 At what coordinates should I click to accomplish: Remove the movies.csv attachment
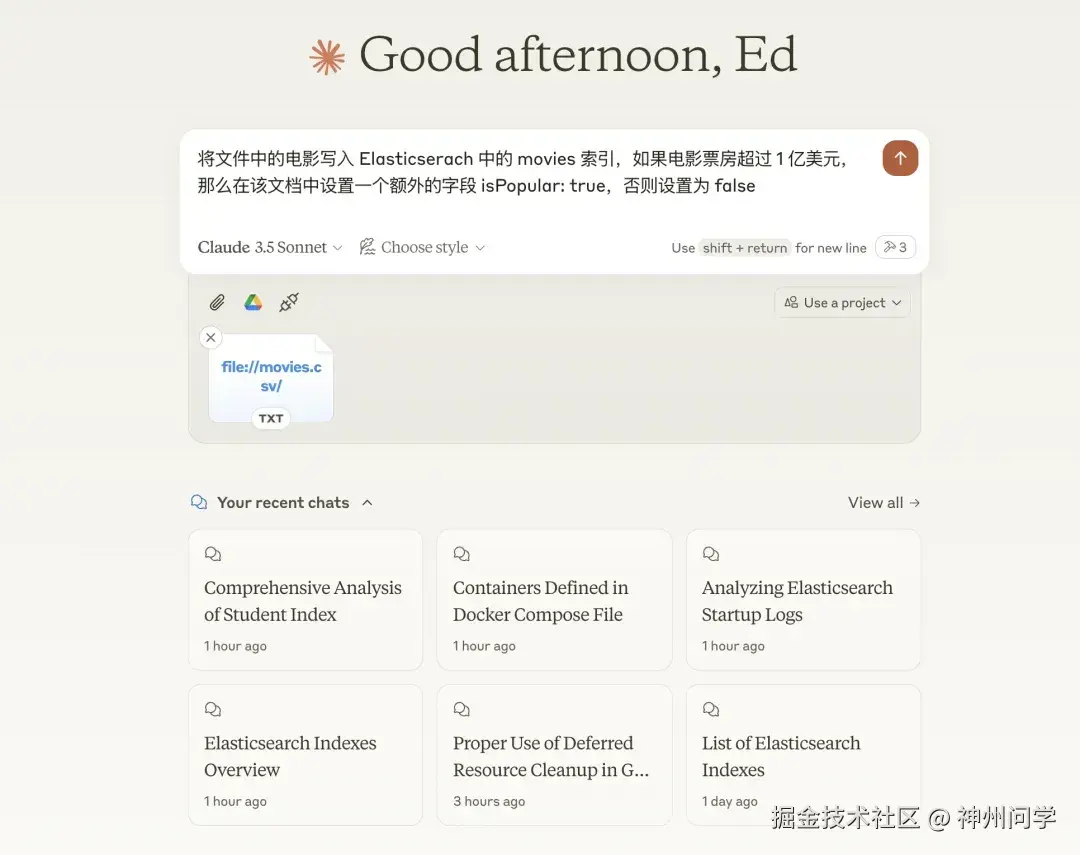coord(211,338)
